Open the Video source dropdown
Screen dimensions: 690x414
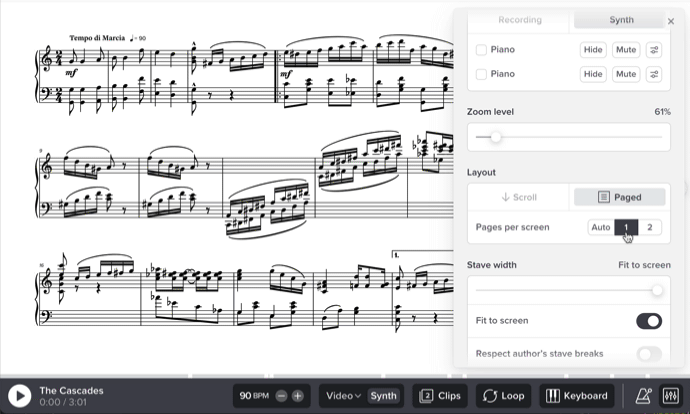coord(343,396)
